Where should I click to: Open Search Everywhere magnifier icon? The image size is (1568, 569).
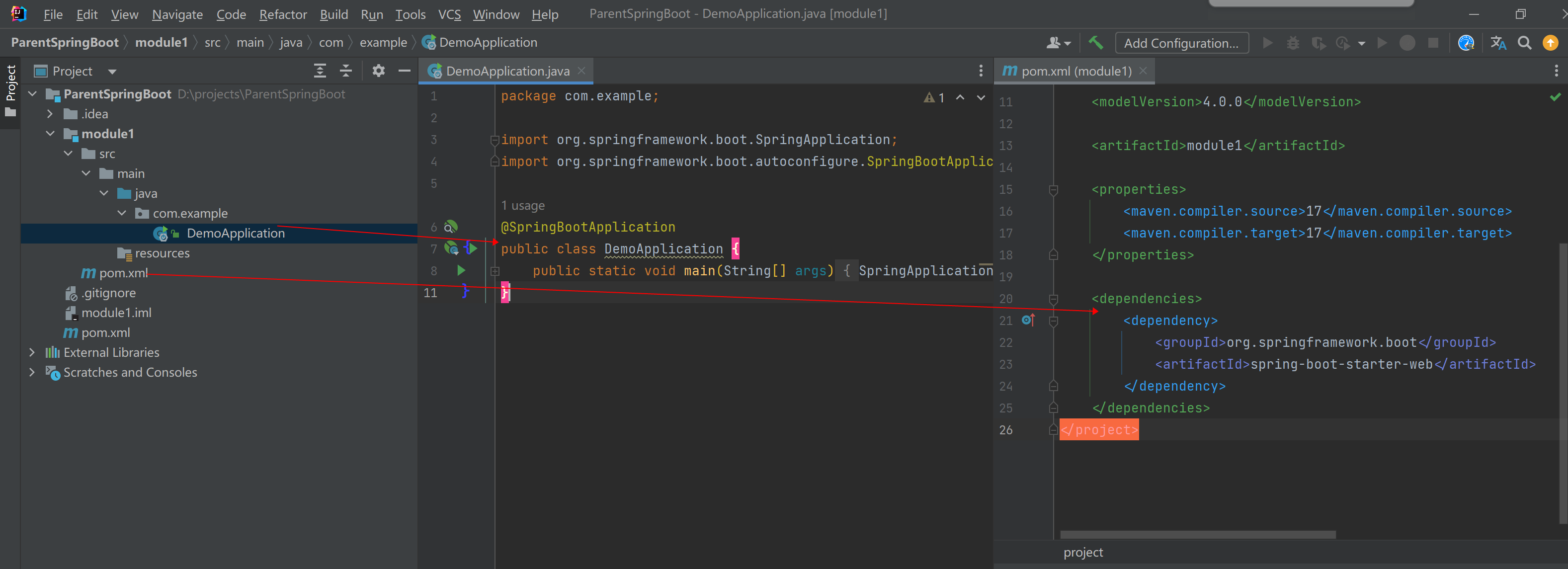tap(1525, 43)
